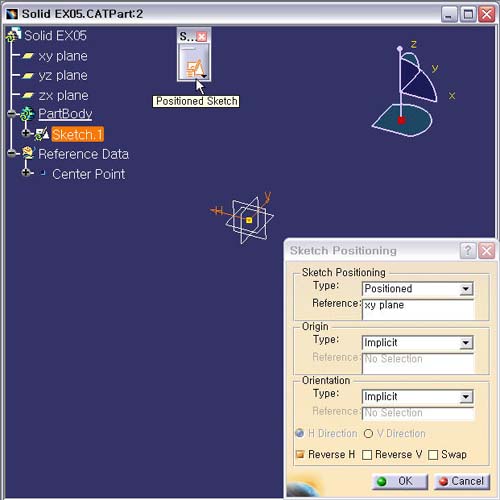This screenshot has height=500, width=500.
Task: Click the Reference Data folder icon
Action: [28, 153]
